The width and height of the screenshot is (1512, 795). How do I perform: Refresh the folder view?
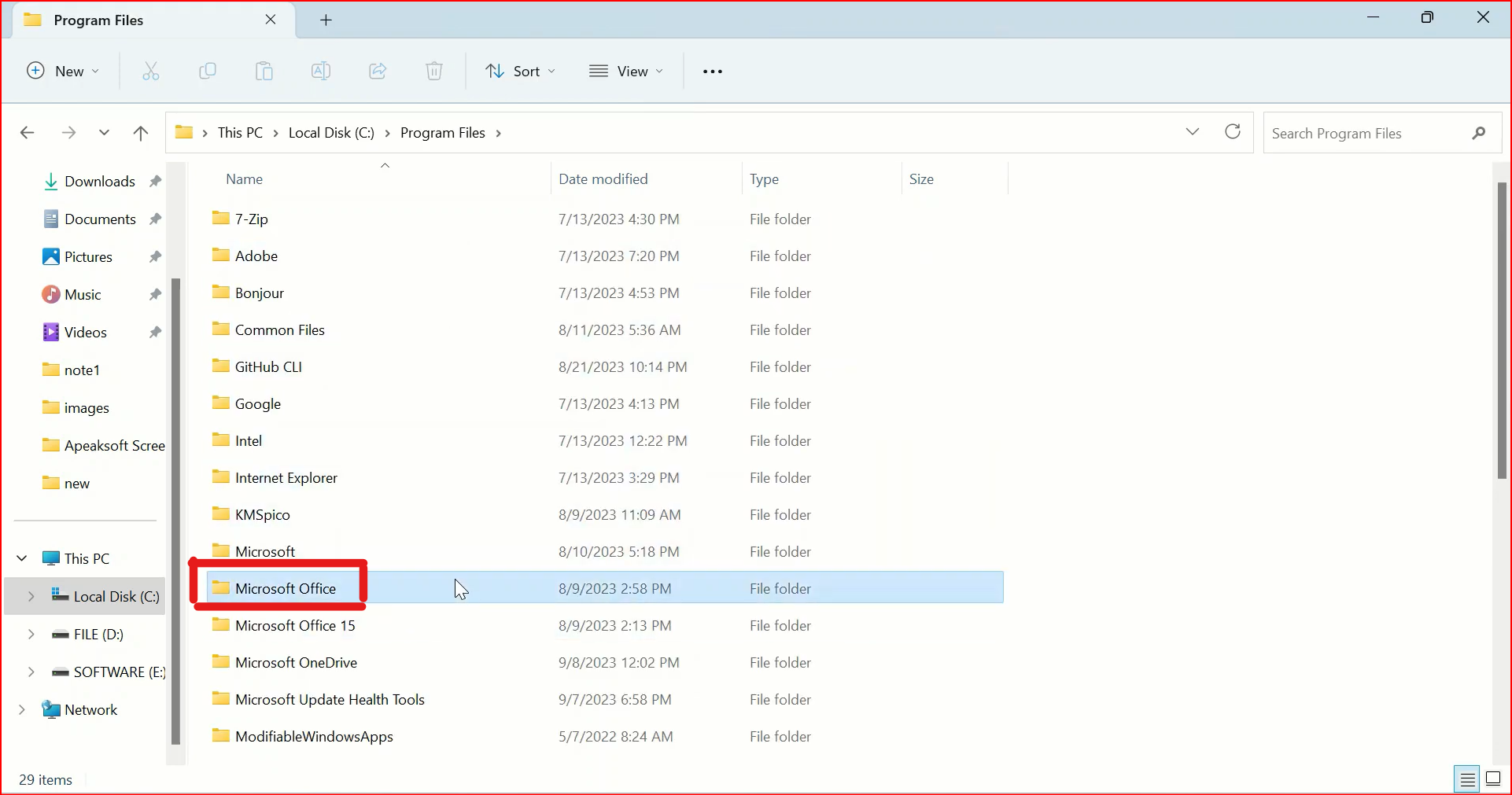coord(1232,132)
